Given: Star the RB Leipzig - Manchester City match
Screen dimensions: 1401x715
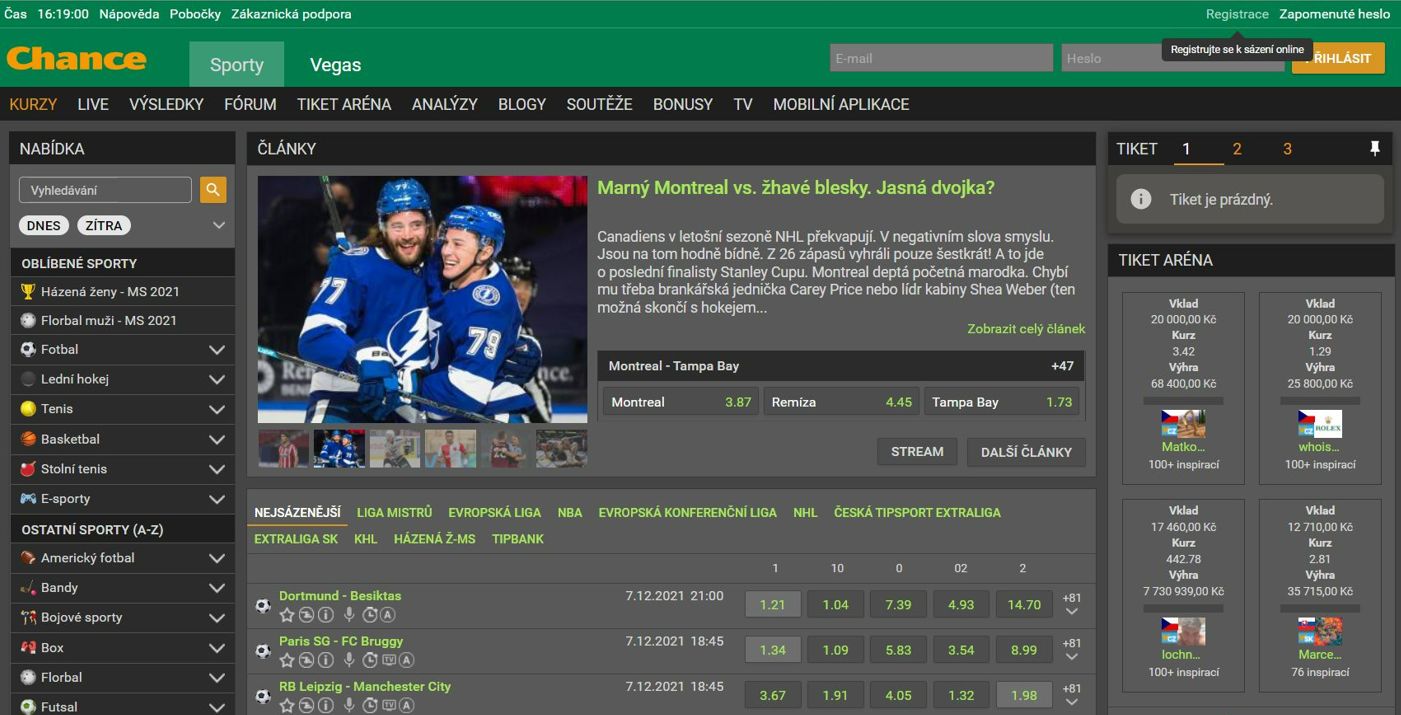Looking at the screenshot, I should click(x=287, y=705).
